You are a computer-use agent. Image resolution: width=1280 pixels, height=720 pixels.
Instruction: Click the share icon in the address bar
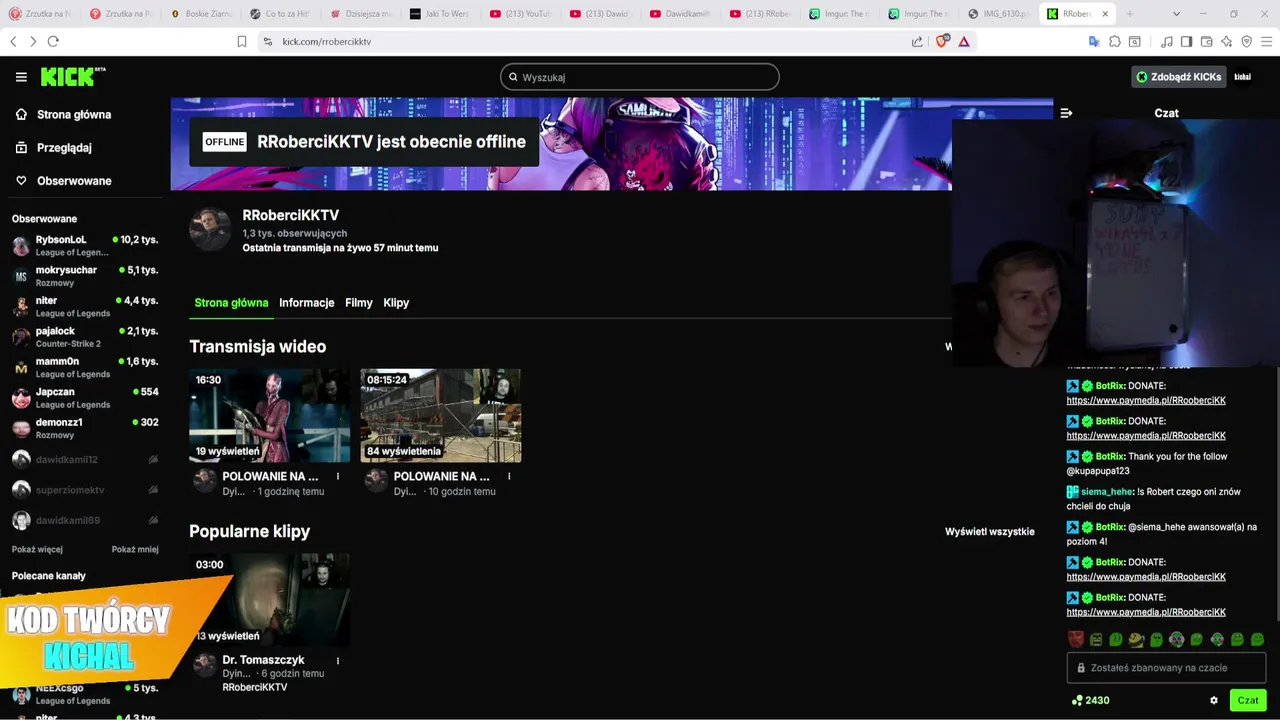pos(917,41)
